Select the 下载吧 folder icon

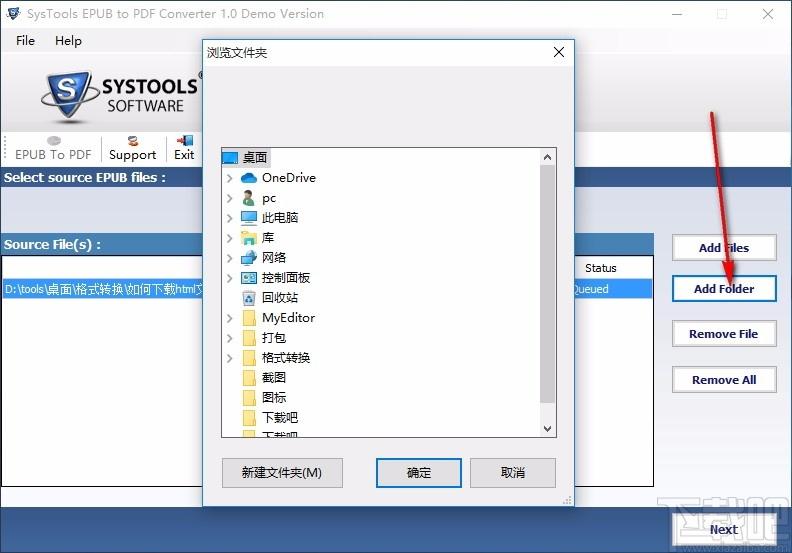click(x=249, y=418)
